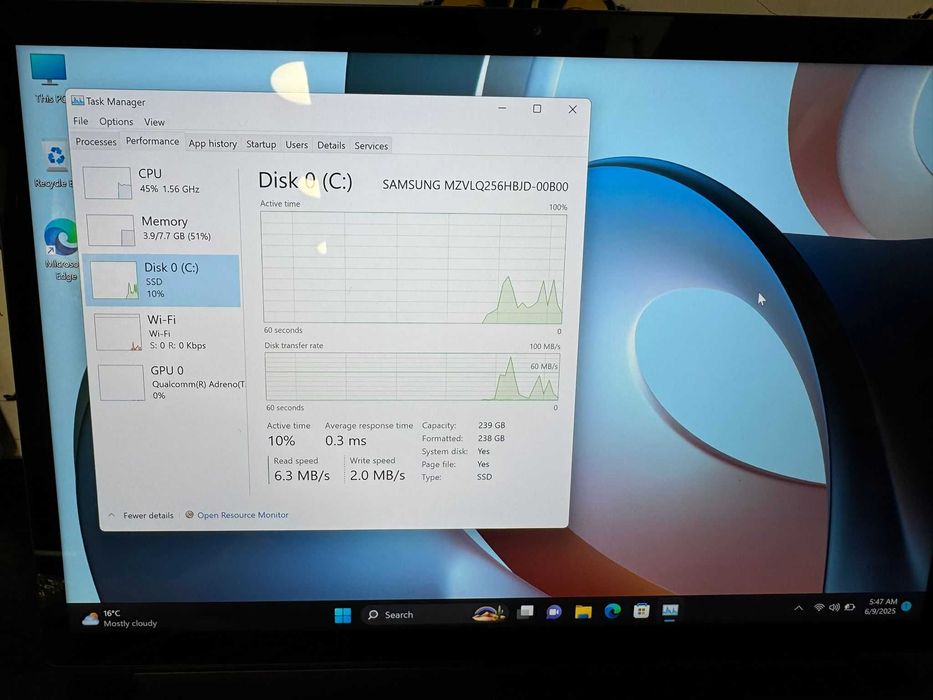This screenshot has width=933, height=700.
Task: Click the battery tray icon
Action: 850,607
